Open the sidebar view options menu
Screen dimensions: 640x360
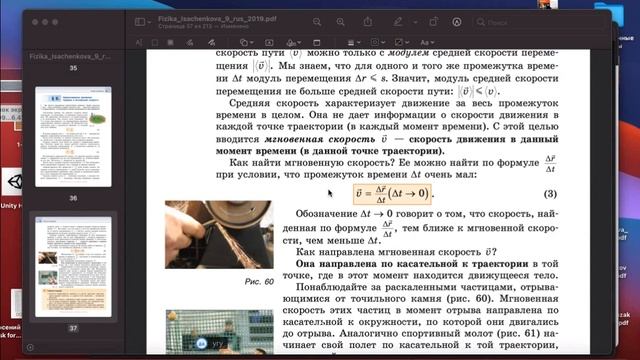[143, 22]
